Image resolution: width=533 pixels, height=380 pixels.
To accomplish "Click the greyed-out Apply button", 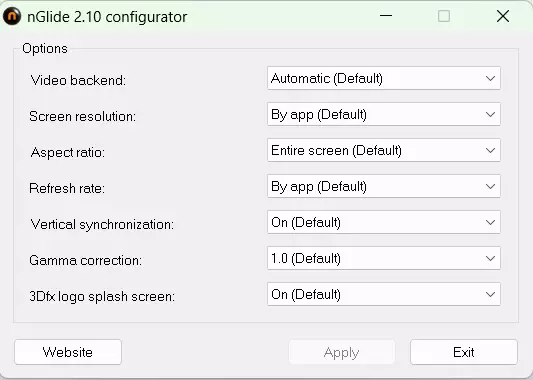I will (342, 352).
